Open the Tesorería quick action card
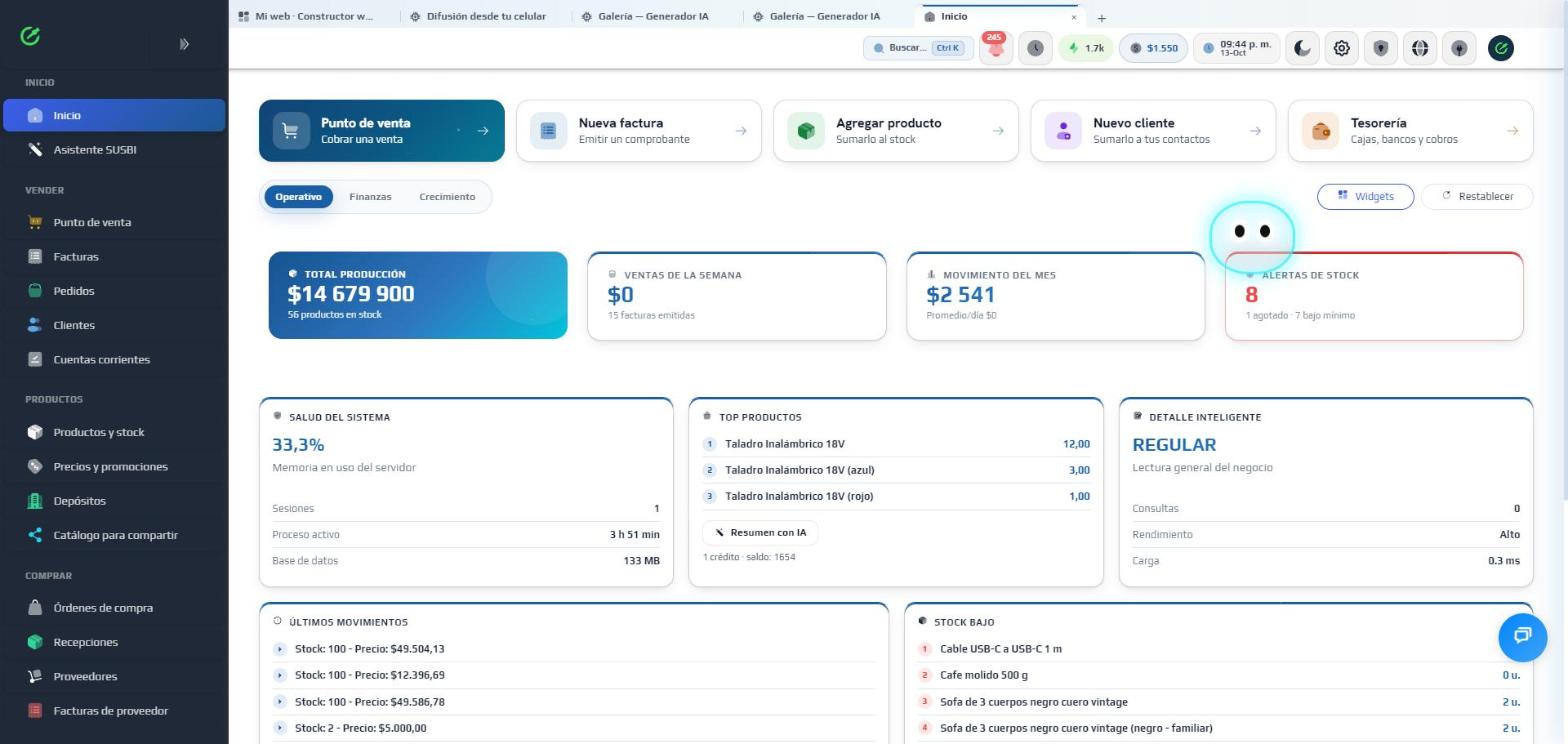This screenshot has width=1568, height=744. click(x=1410, y=130)
